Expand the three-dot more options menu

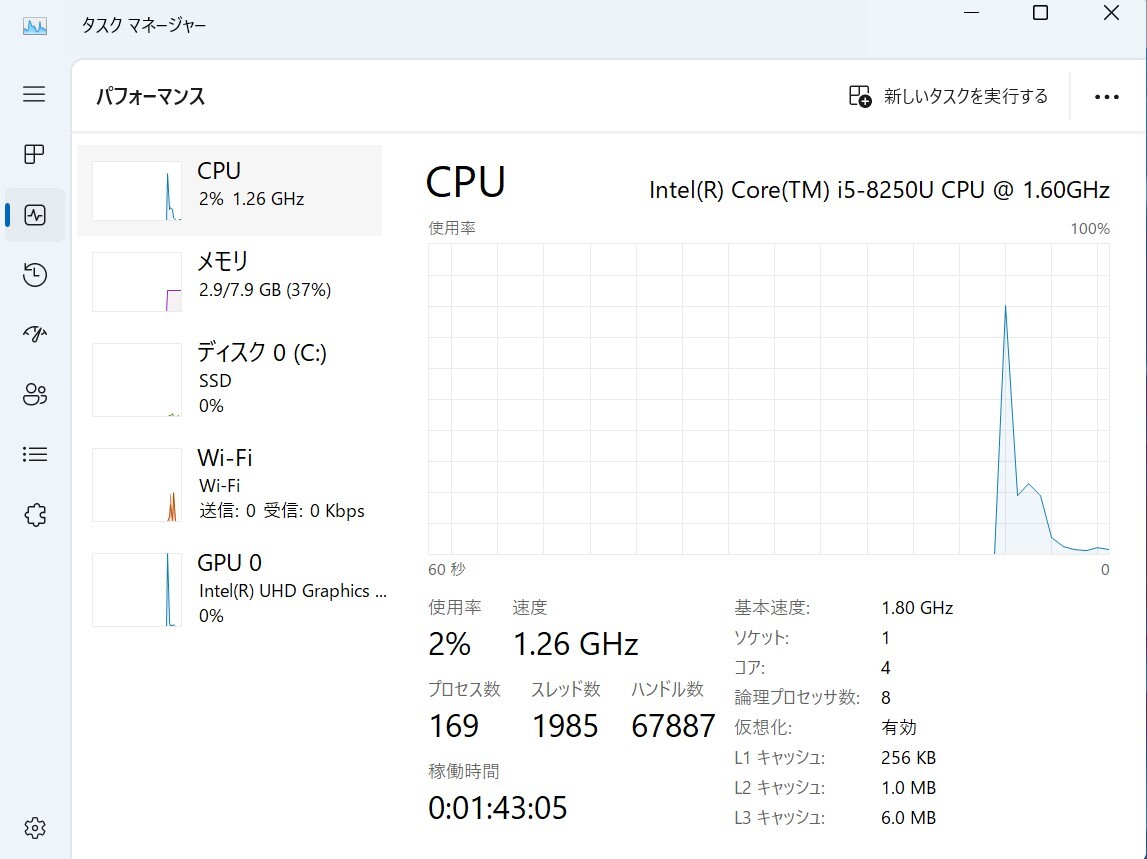click(x=1106, y=97)
